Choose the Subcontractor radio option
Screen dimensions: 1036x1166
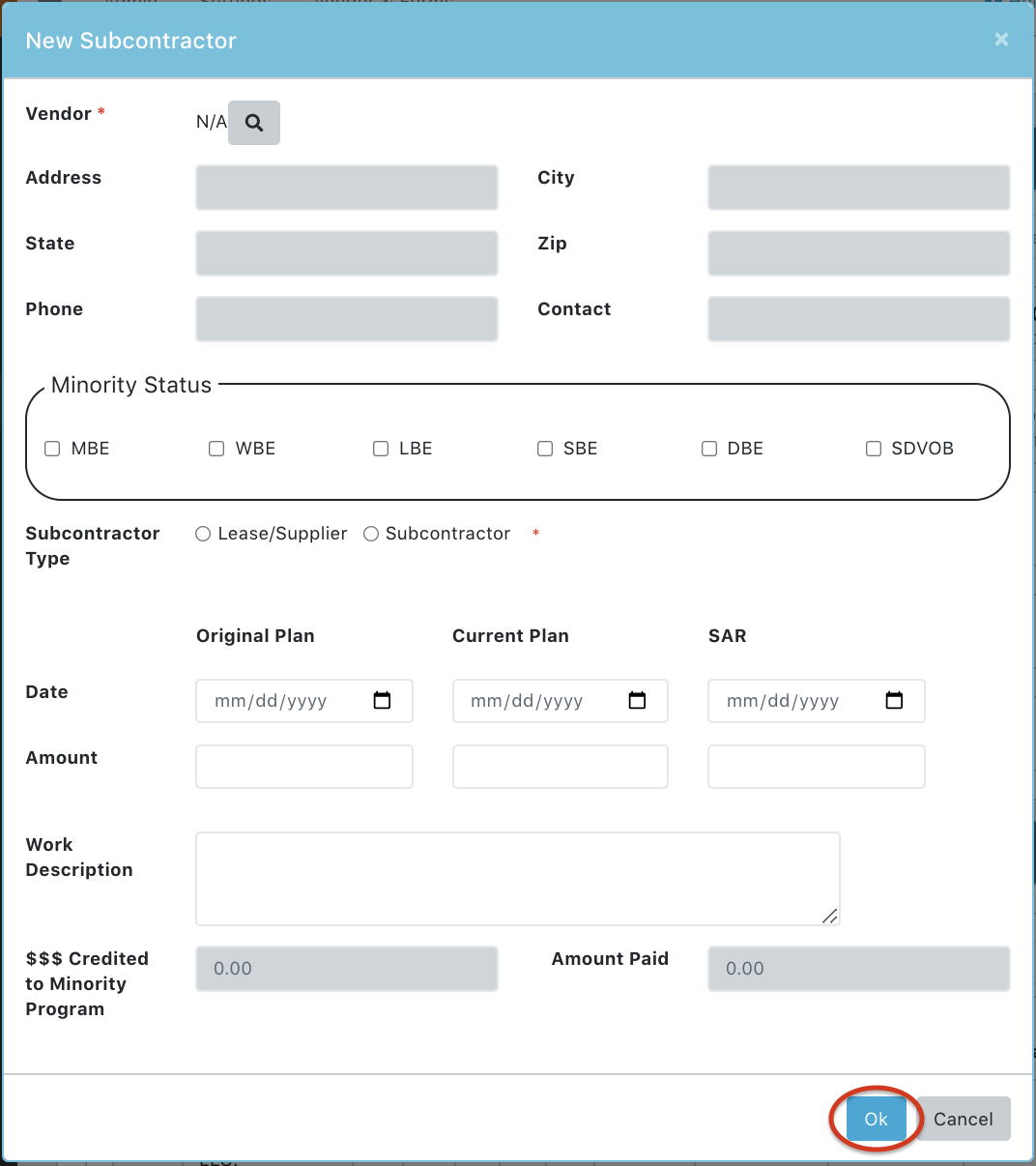coord(371,534)
